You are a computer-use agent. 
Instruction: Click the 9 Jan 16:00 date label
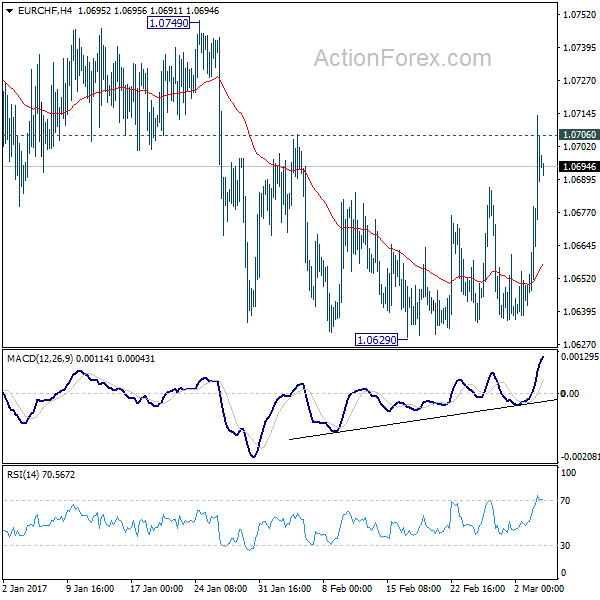[90, 589]
